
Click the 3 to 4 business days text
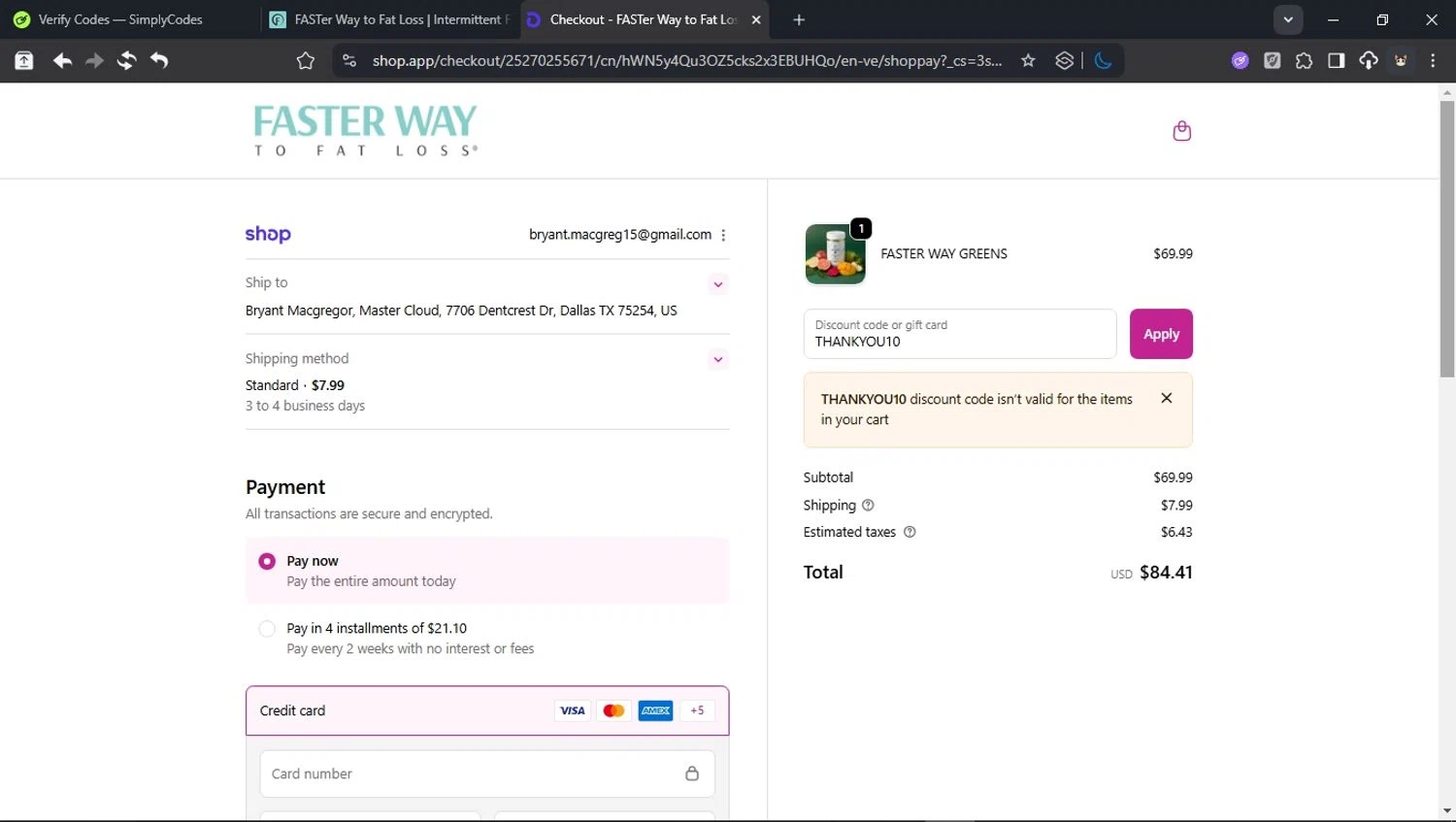(x=305, y=406)
